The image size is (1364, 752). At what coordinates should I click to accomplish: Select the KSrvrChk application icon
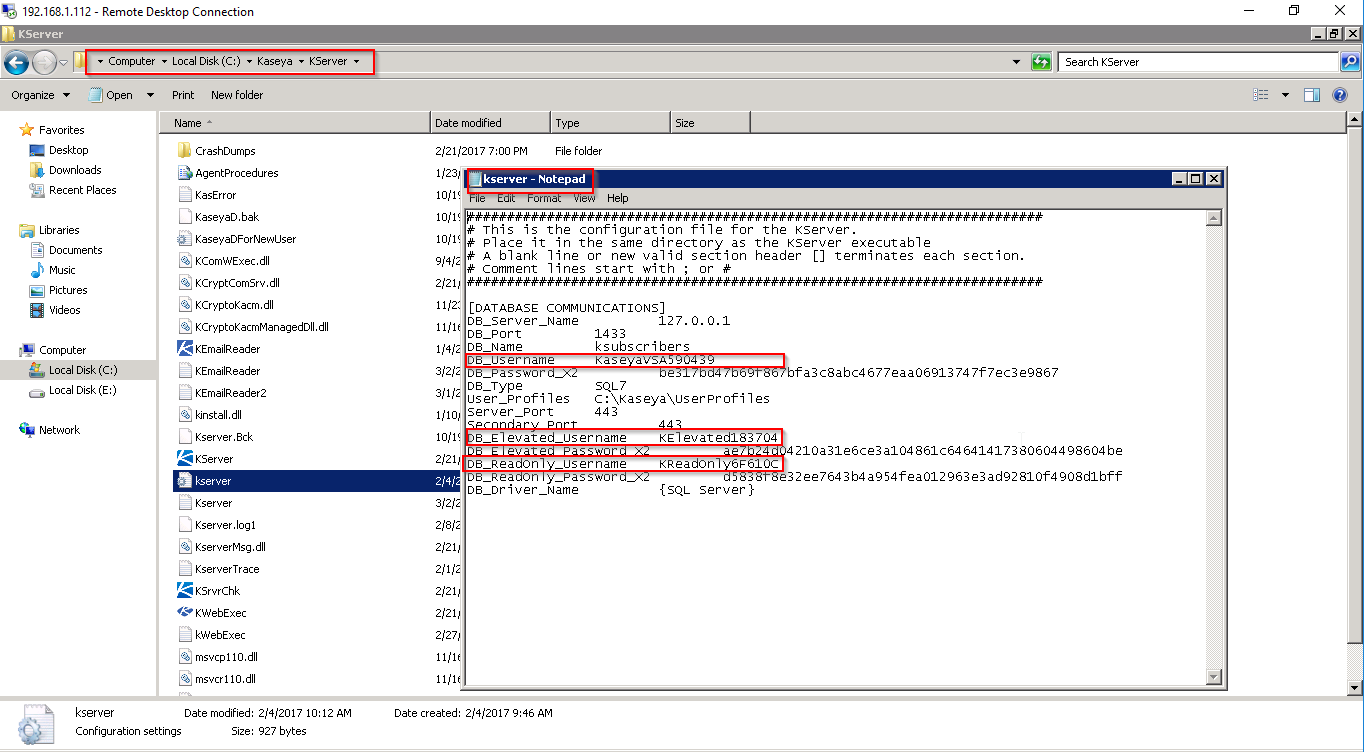click(184, 591)
